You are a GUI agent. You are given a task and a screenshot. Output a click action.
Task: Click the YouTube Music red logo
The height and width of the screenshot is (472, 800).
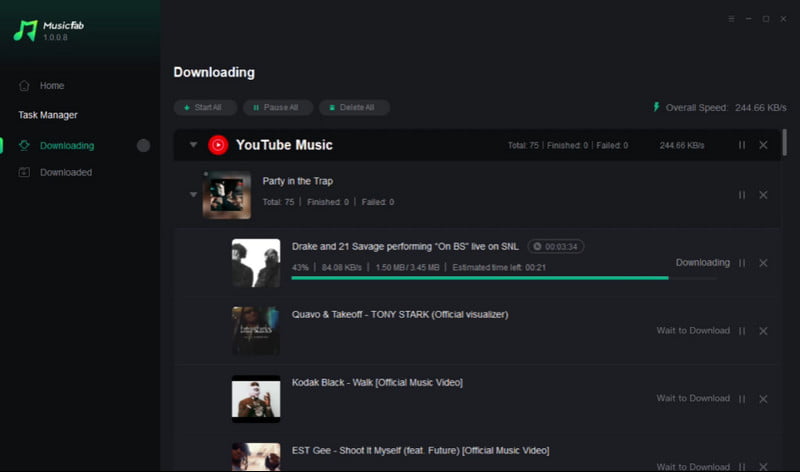coord(218,145)
